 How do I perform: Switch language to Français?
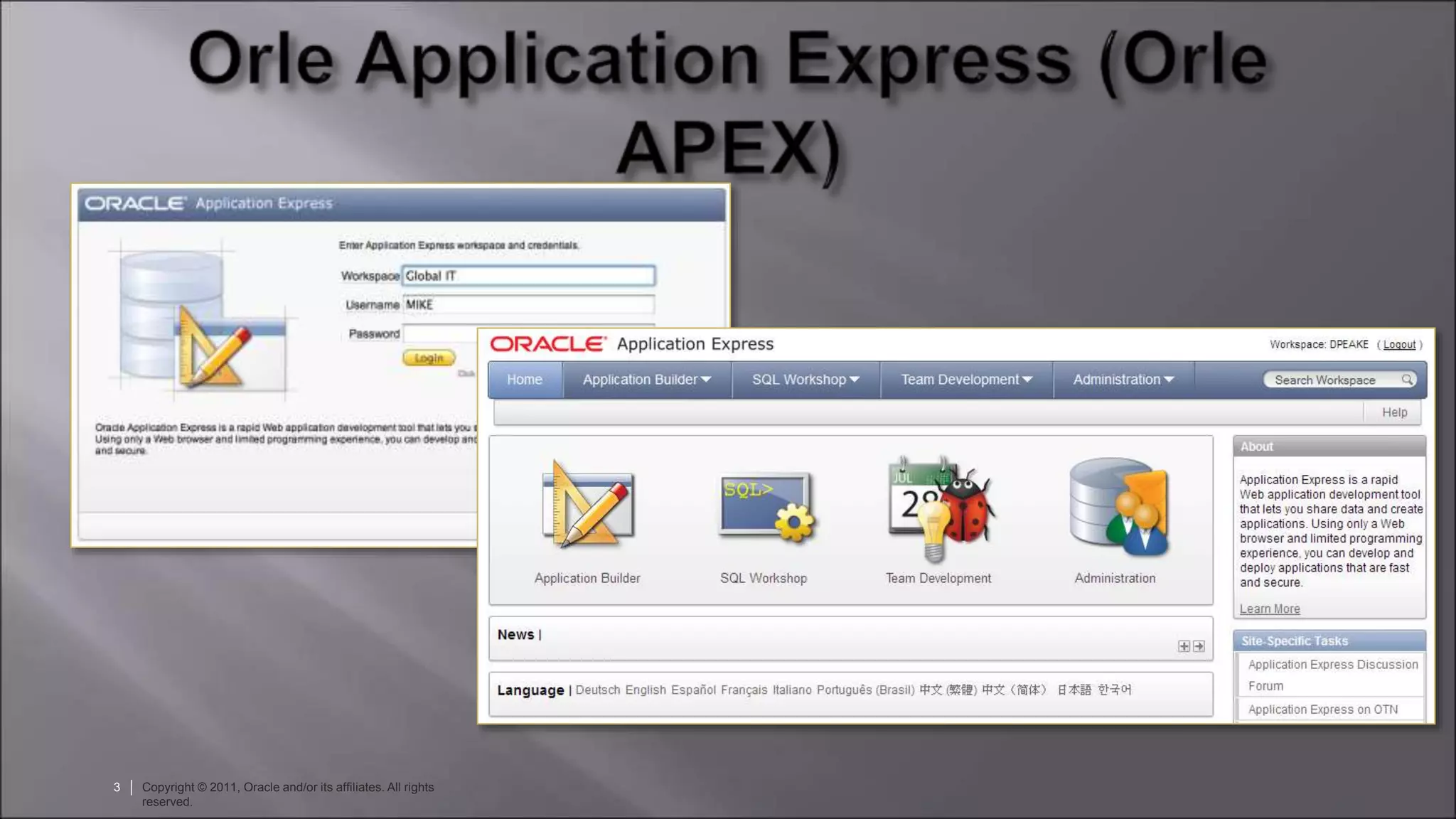coord(744,690)
